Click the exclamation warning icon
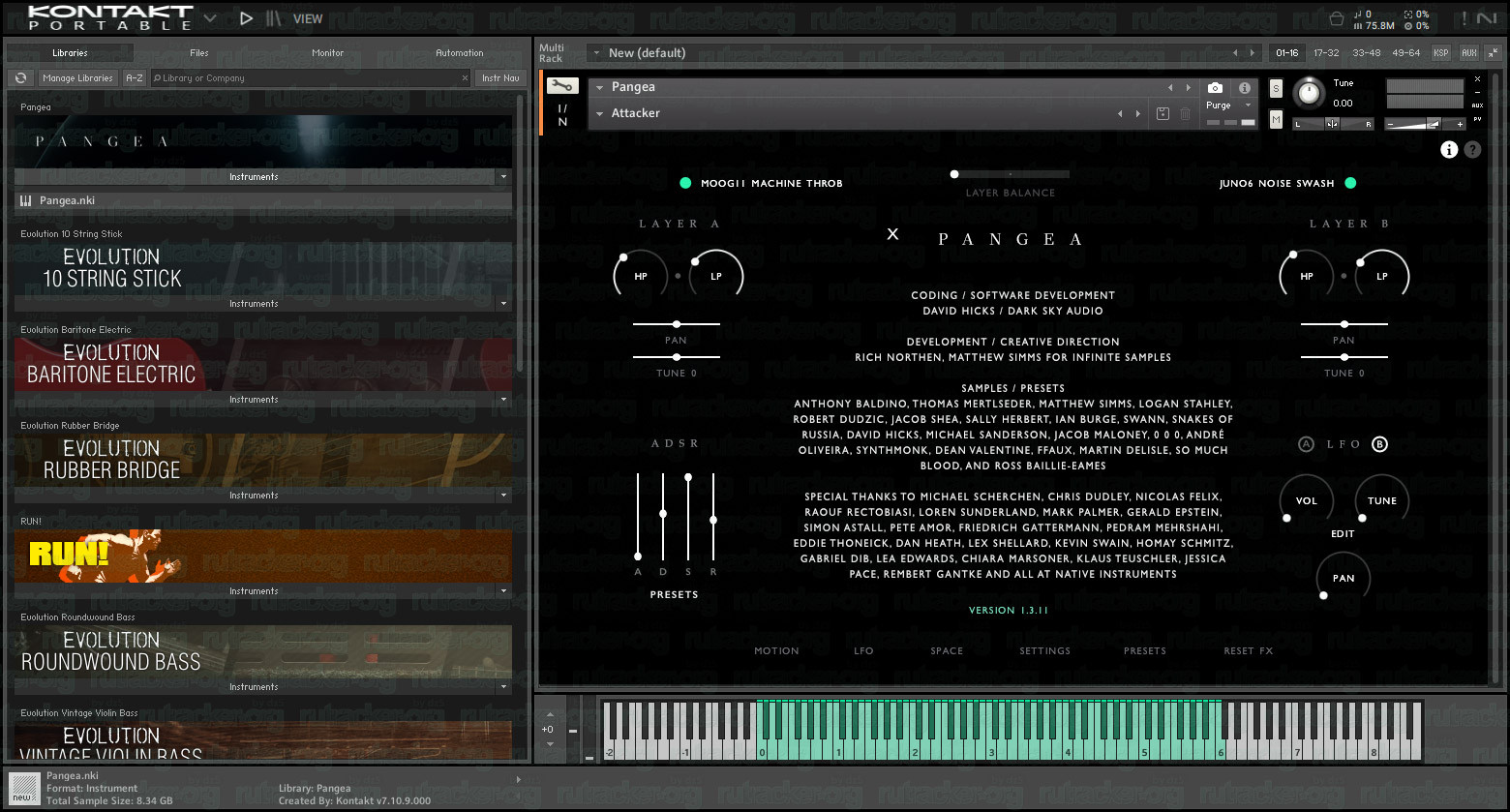This screenshot has width=1510, height=812. click(1465, 18)
